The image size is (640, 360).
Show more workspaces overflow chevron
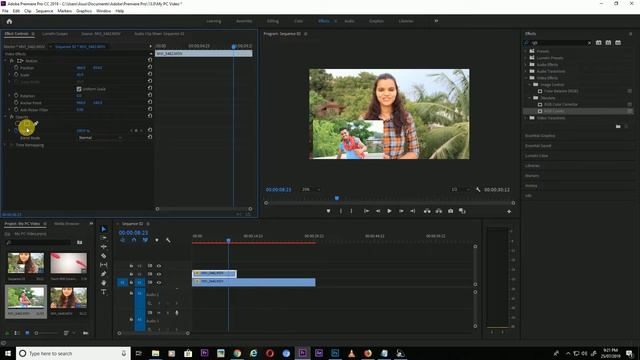point(436,21)
